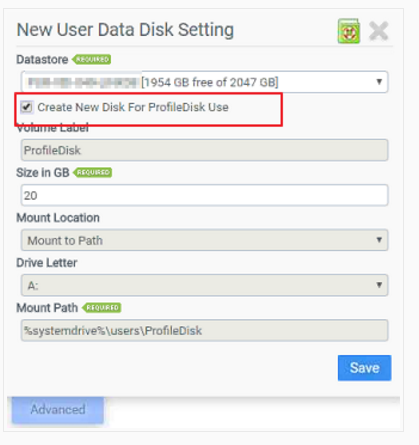
Task: Click the Mount Location field label
Action: (58, 218)
